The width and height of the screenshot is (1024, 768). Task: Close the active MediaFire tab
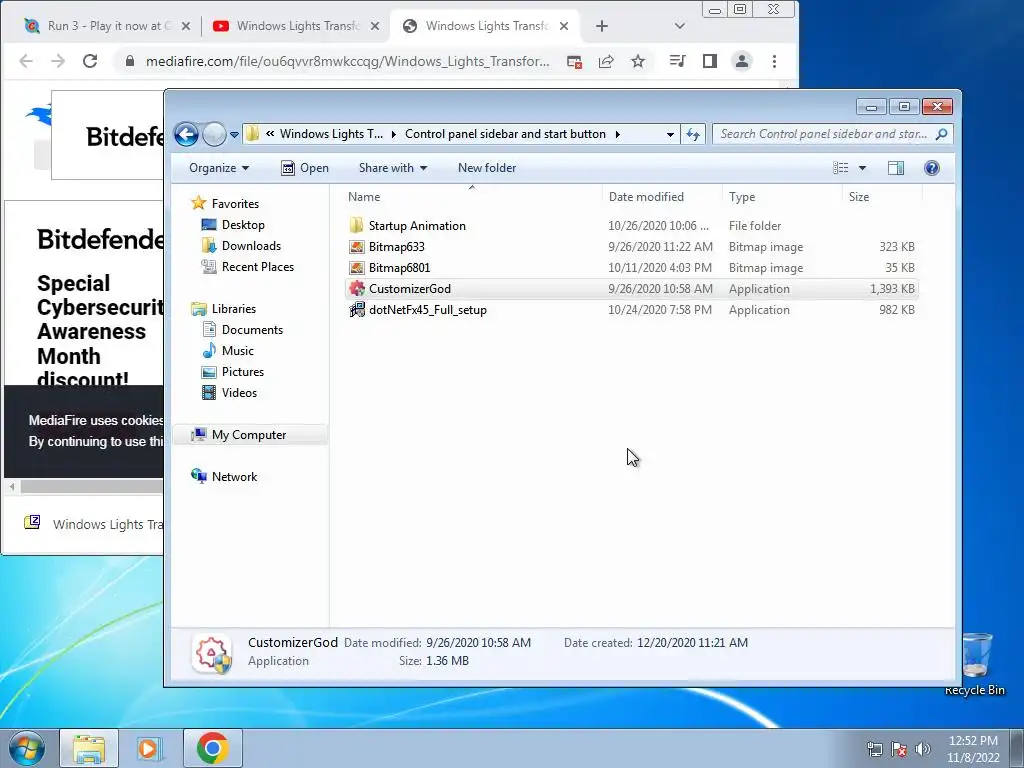[564, 26]
